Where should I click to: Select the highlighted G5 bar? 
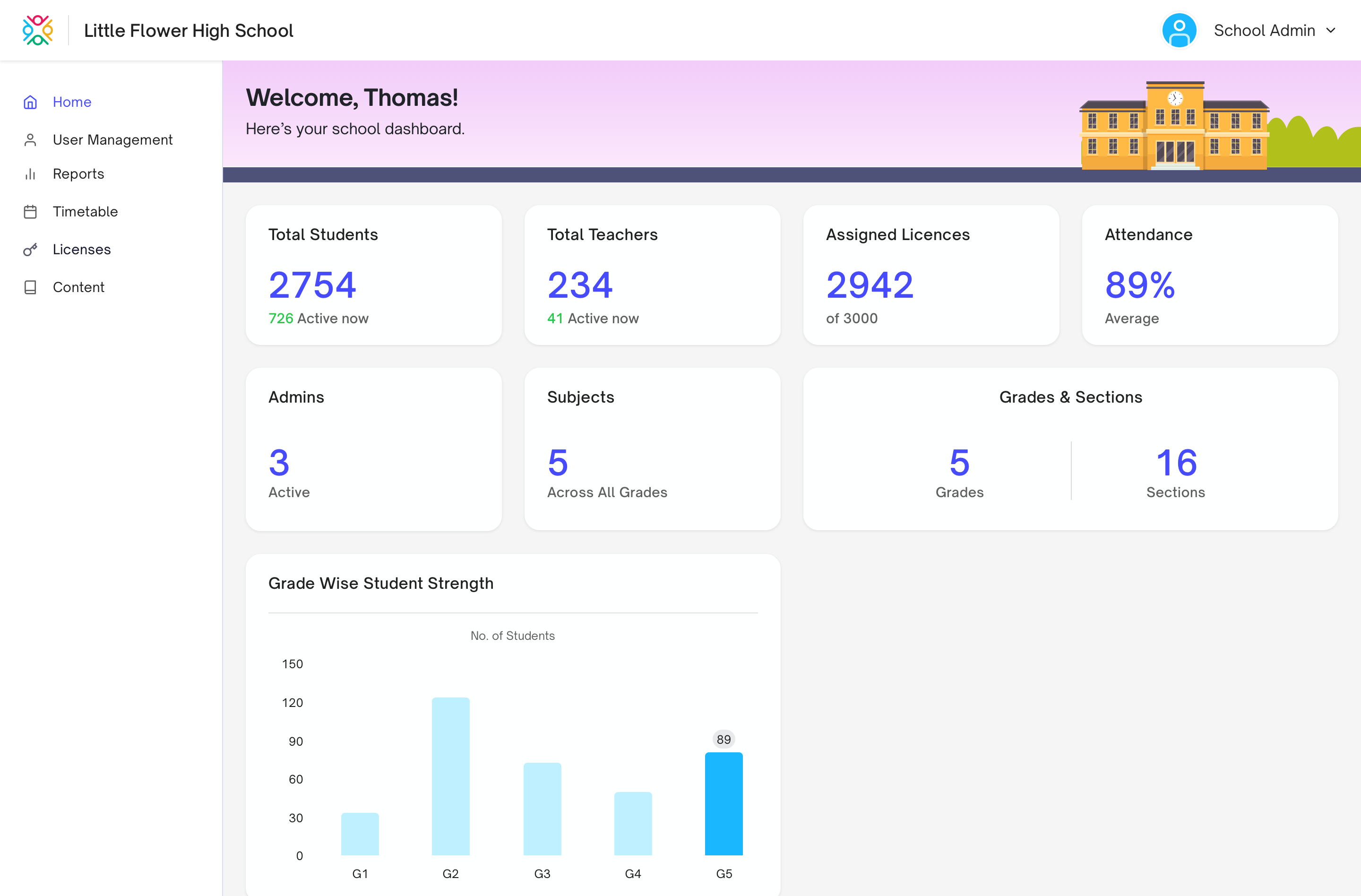point(724,803)
